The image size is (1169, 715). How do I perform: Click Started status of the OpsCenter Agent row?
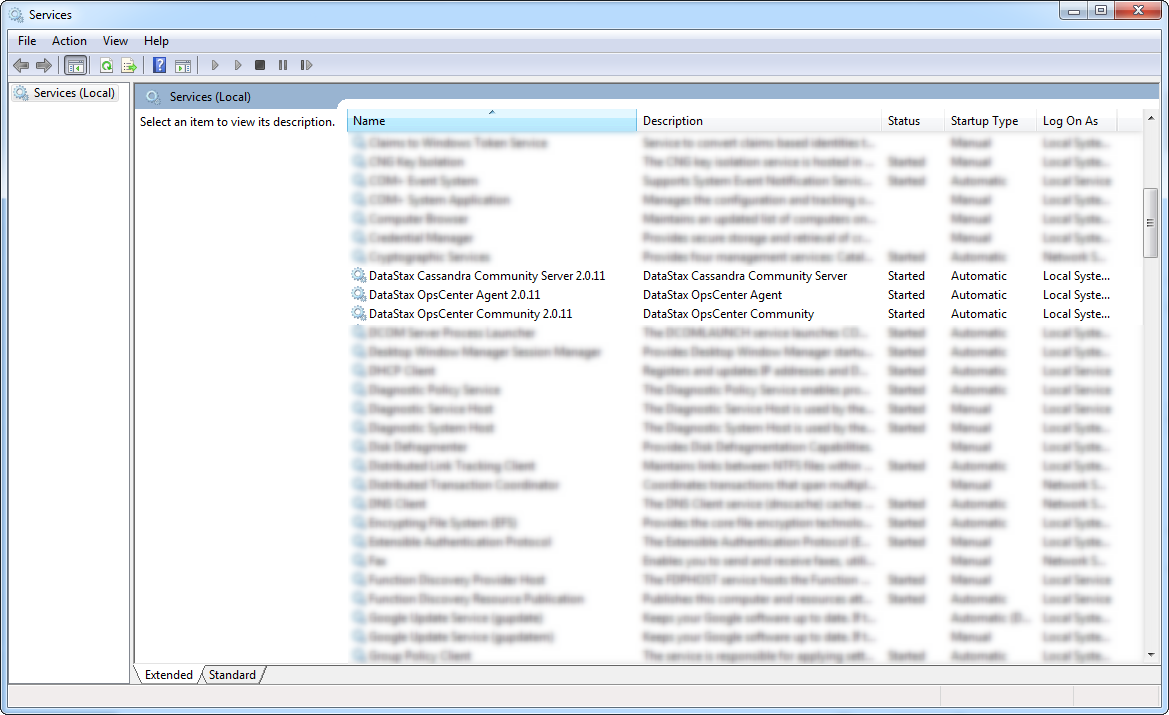(906, 295)
